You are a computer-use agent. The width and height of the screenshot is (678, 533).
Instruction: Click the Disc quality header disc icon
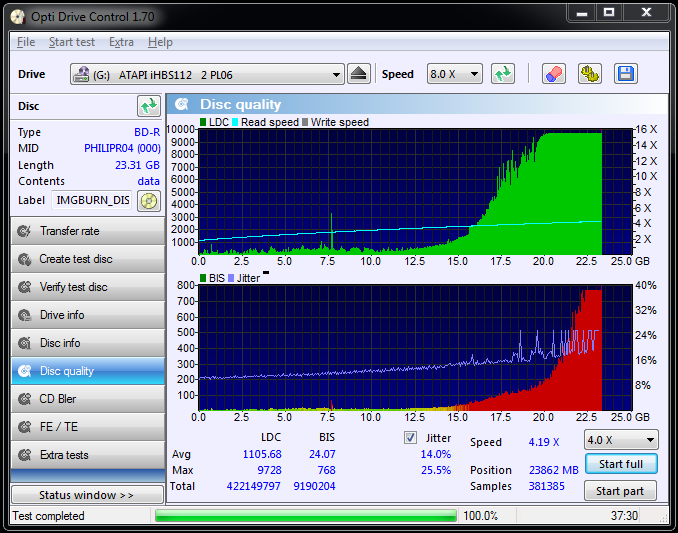[182, 104]
